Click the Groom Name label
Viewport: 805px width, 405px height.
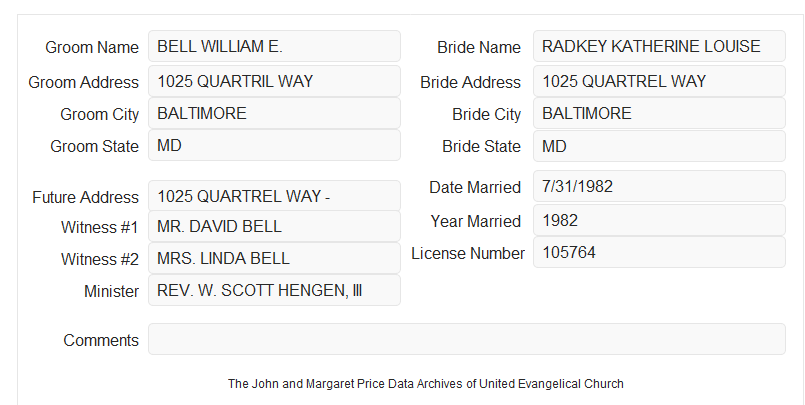coord(92,47)
